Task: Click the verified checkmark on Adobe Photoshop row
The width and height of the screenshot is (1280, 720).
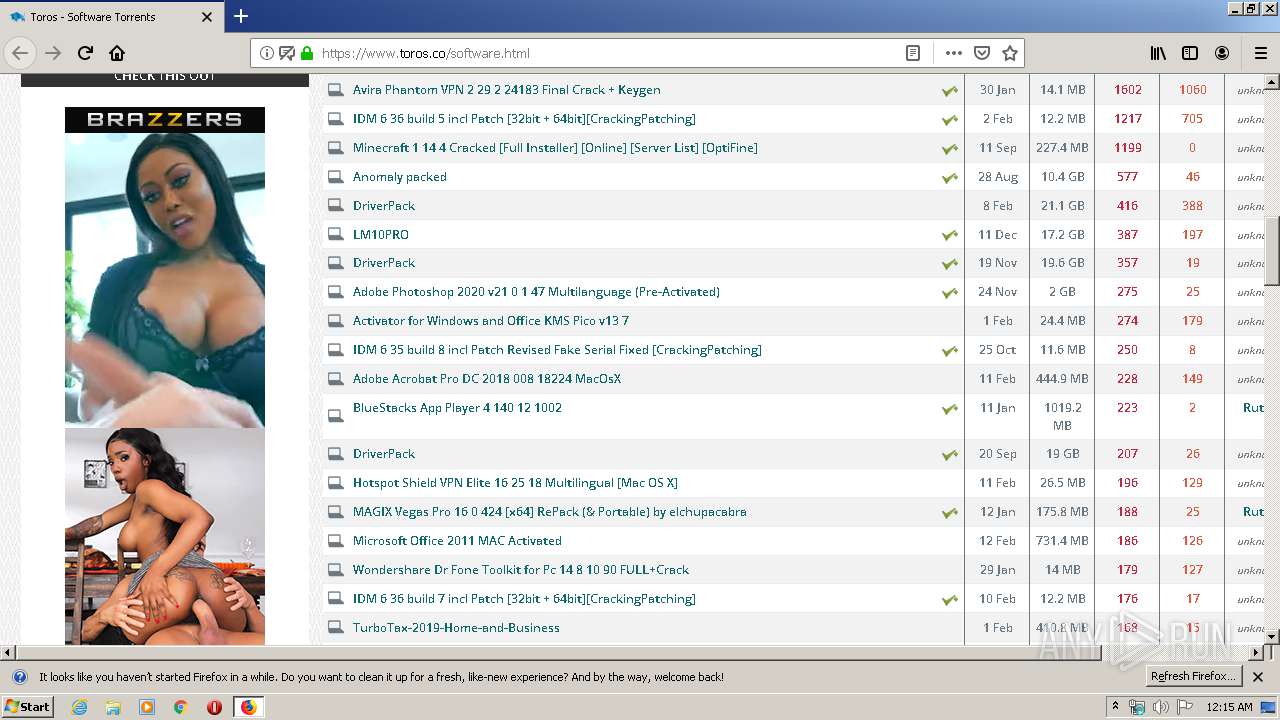Action: tap(949, 293)
